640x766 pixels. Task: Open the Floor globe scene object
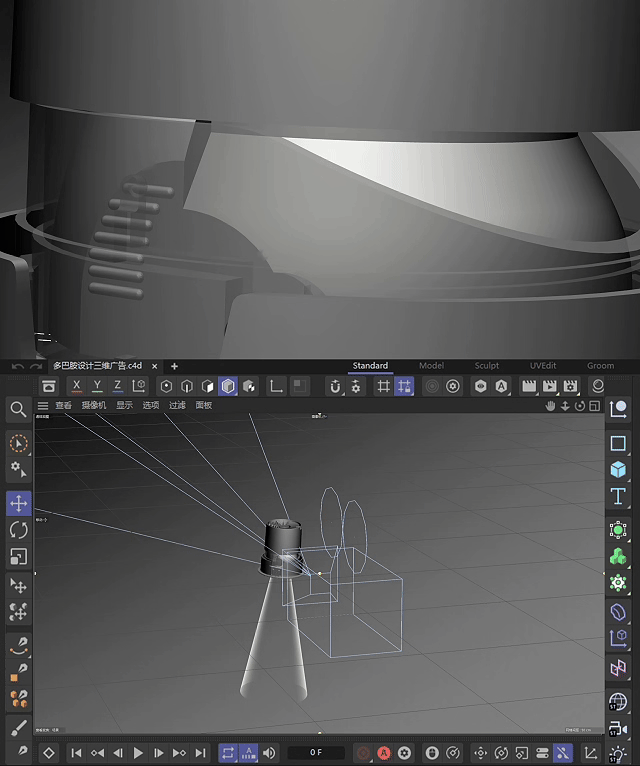coord(618,702)
